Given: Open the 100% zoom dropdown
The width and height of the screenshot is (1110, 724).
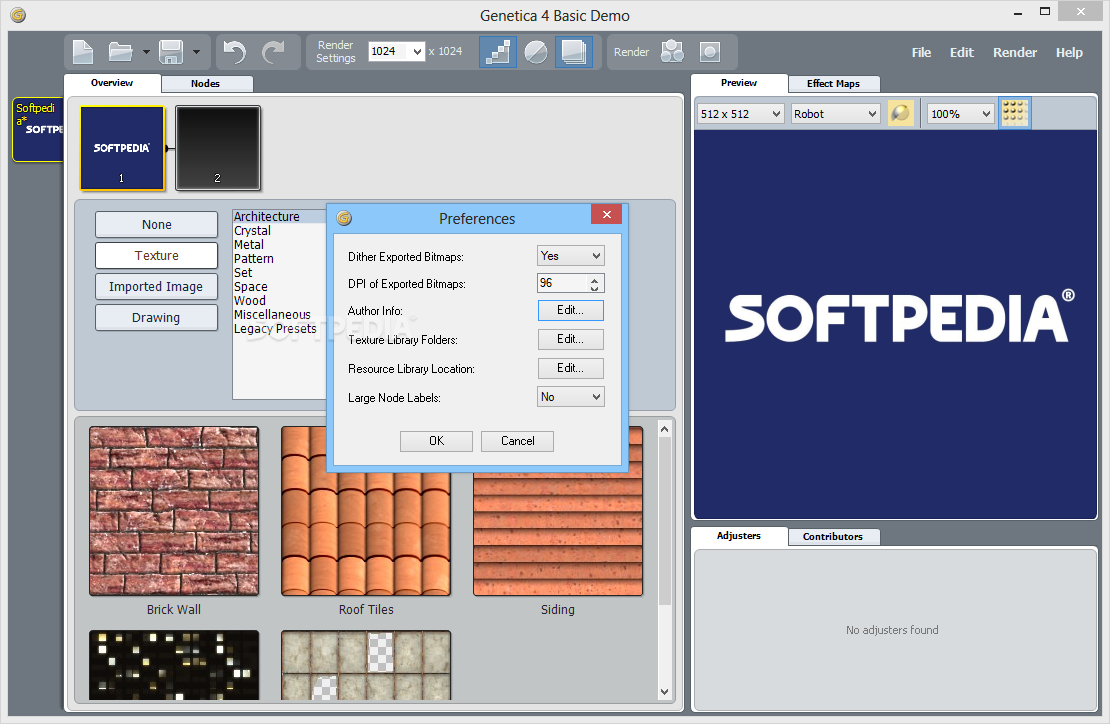Looking at the screenshot, I should click(x=961, y=114).
